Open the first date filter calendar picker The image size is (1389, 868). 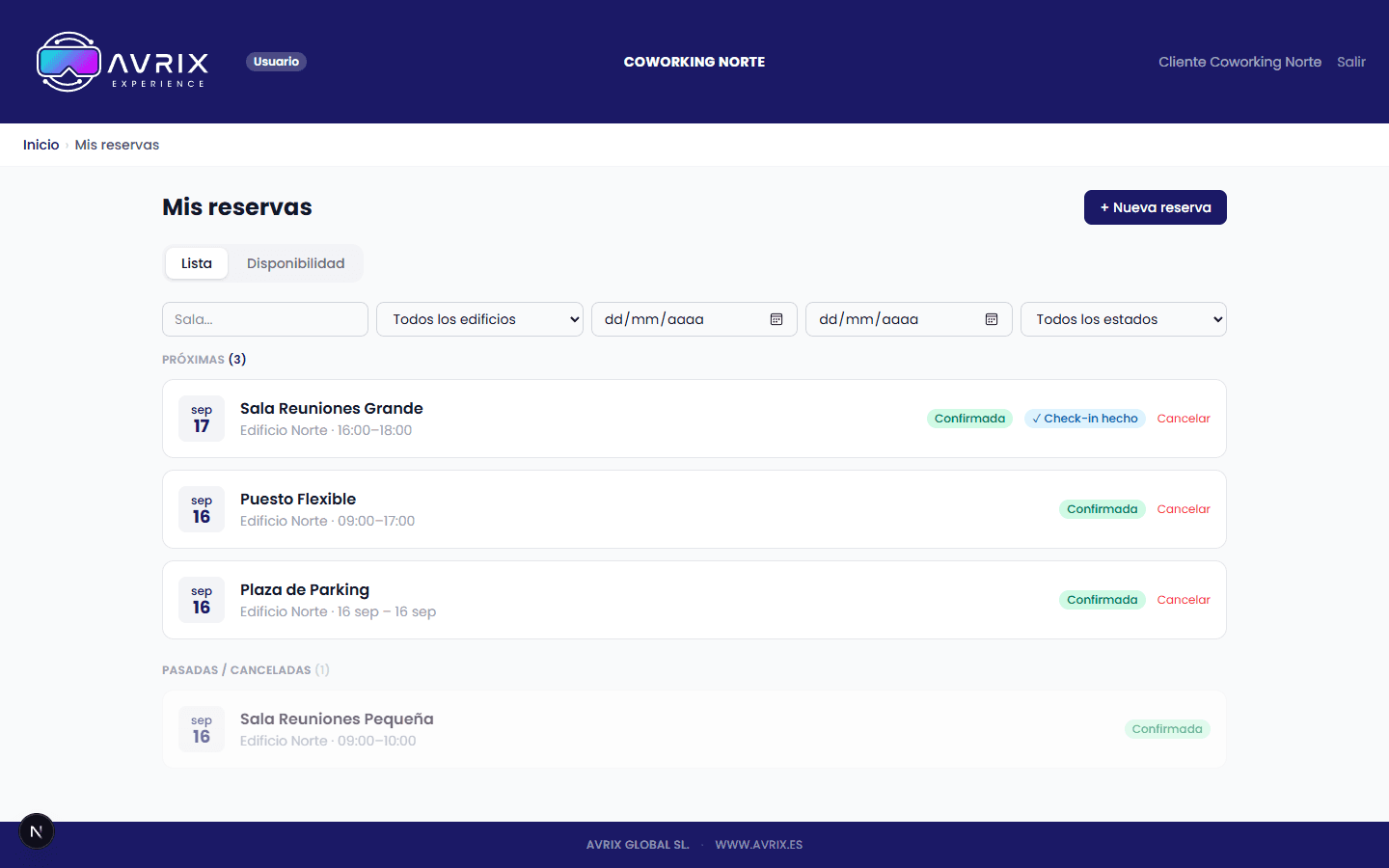click(x=776, y=319)
